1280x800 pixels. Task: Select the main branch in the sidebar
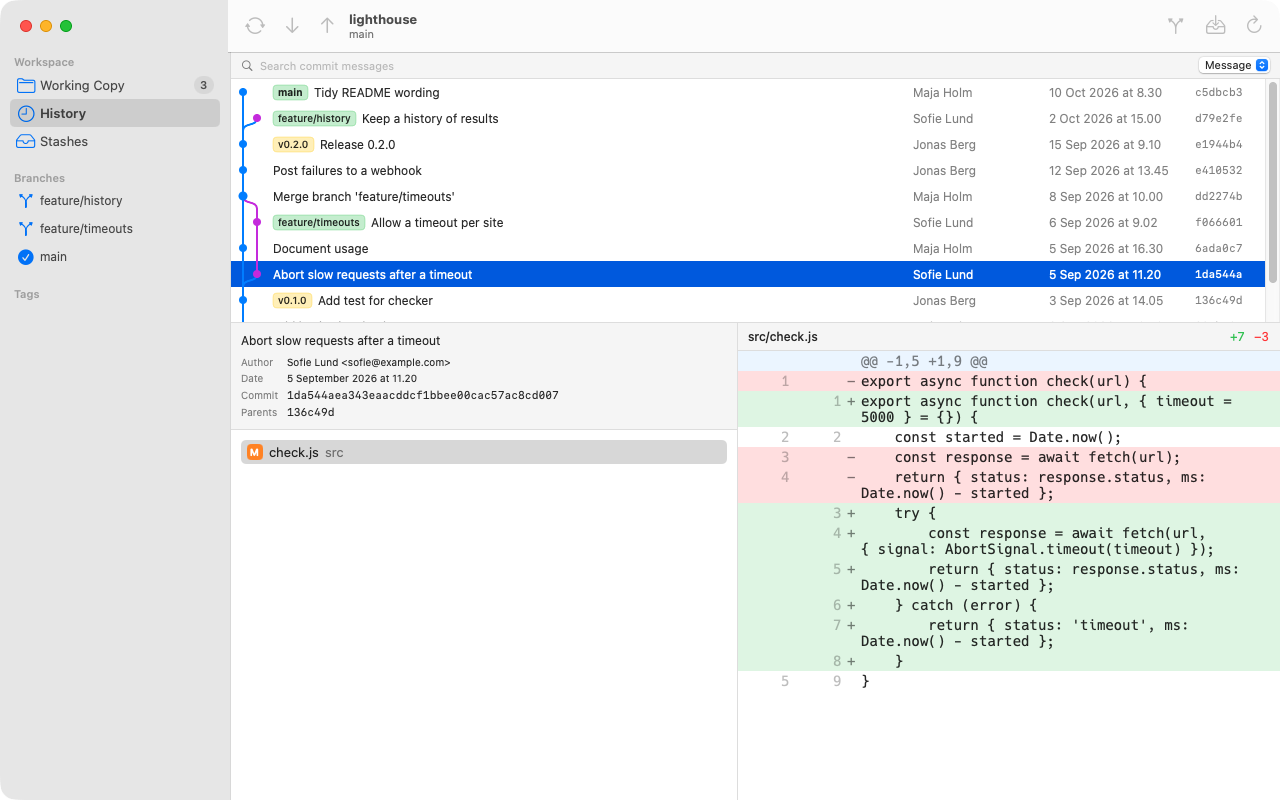[x=115, y=256]
